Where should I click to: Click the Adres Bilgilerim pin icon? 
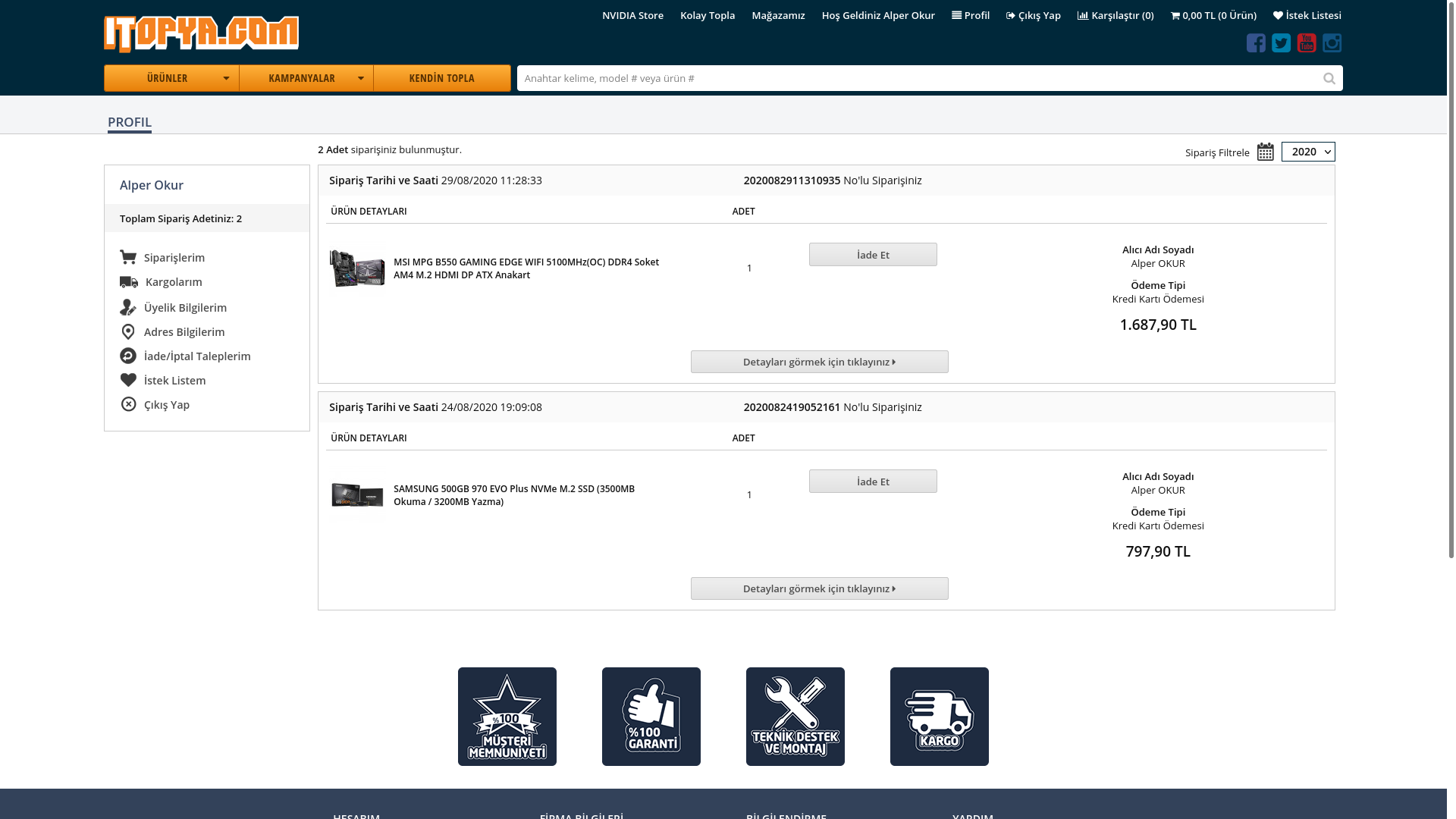(x=128, y=332)
